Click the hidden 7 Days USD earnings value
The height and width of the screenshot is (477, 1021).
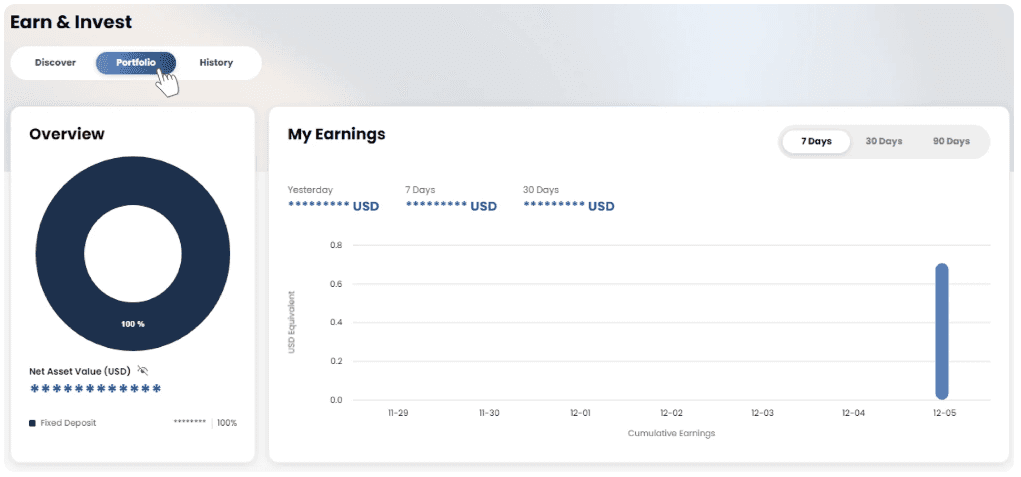(x=451, y=207)
